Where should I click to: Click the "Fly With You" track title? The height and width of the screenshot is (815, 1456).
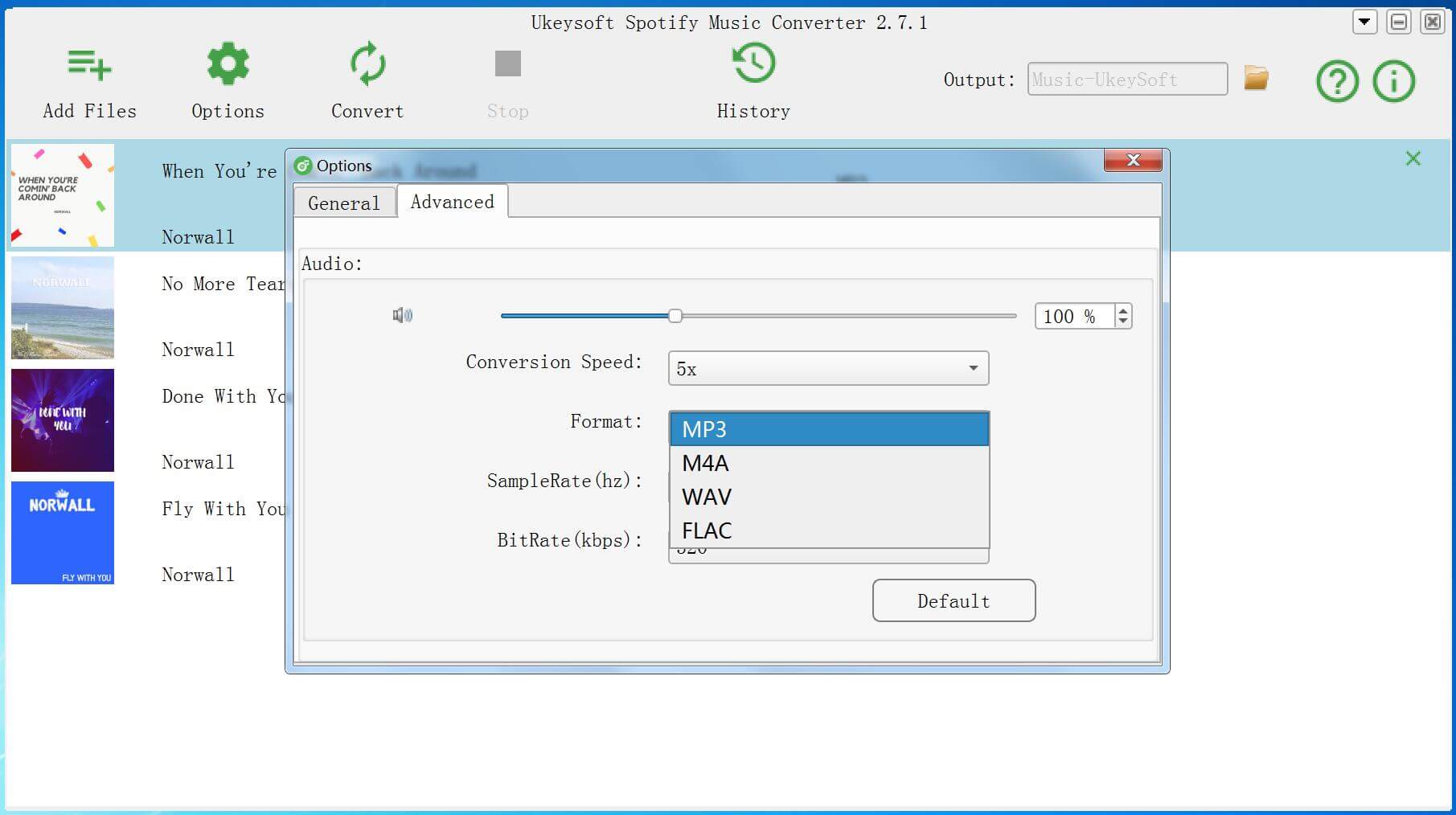(223, 509)
